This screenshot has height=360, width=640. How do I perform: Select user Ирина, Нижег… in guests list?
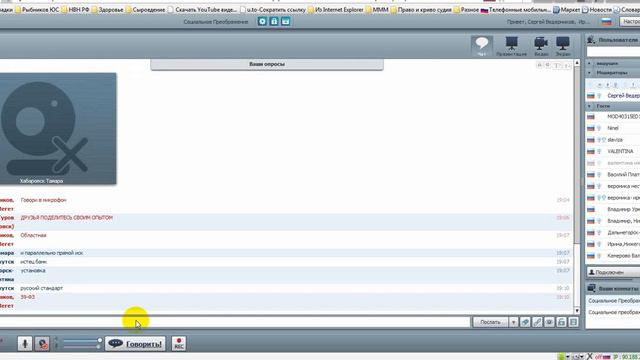613,244
